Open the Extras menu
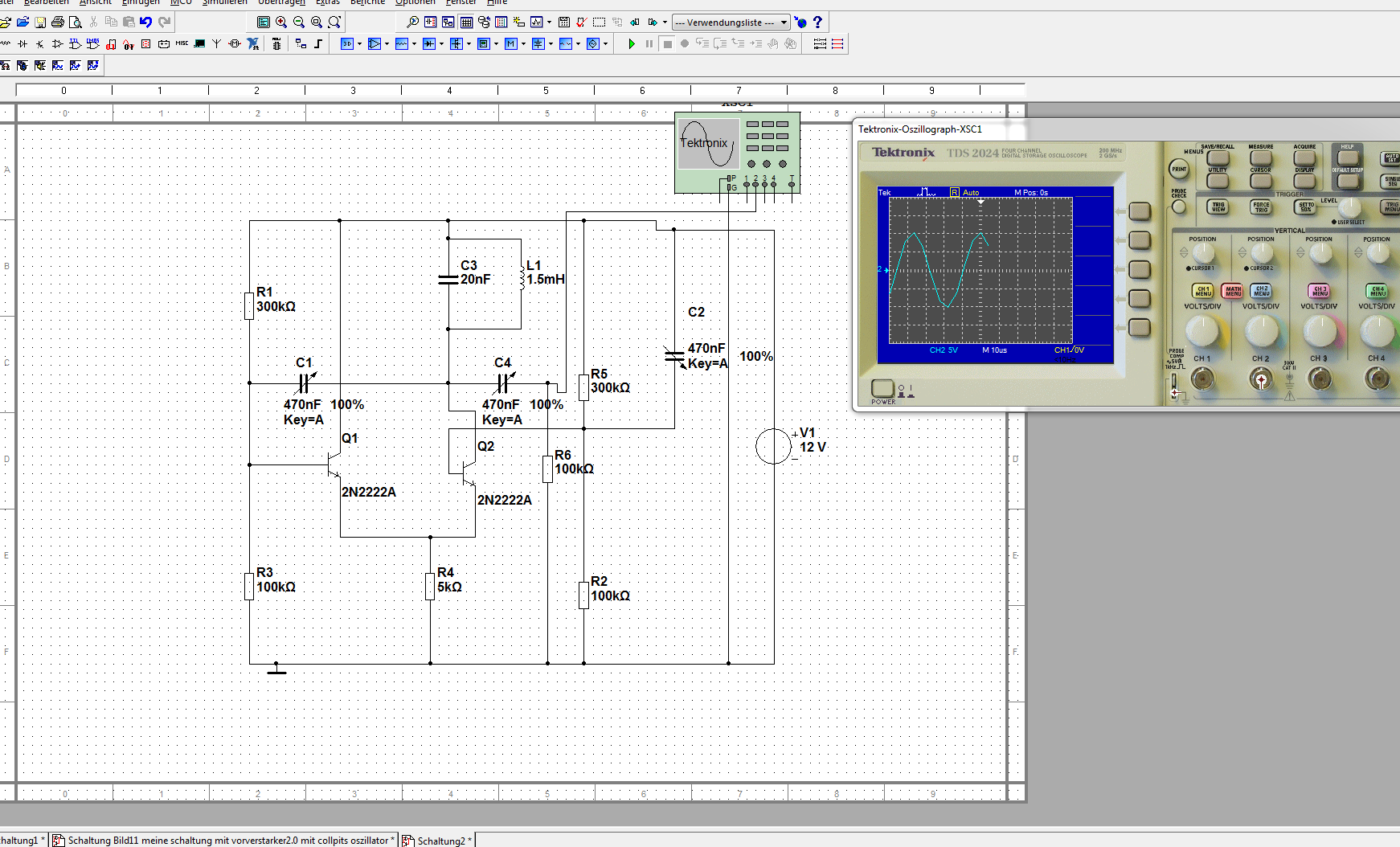 click(327, 3)
